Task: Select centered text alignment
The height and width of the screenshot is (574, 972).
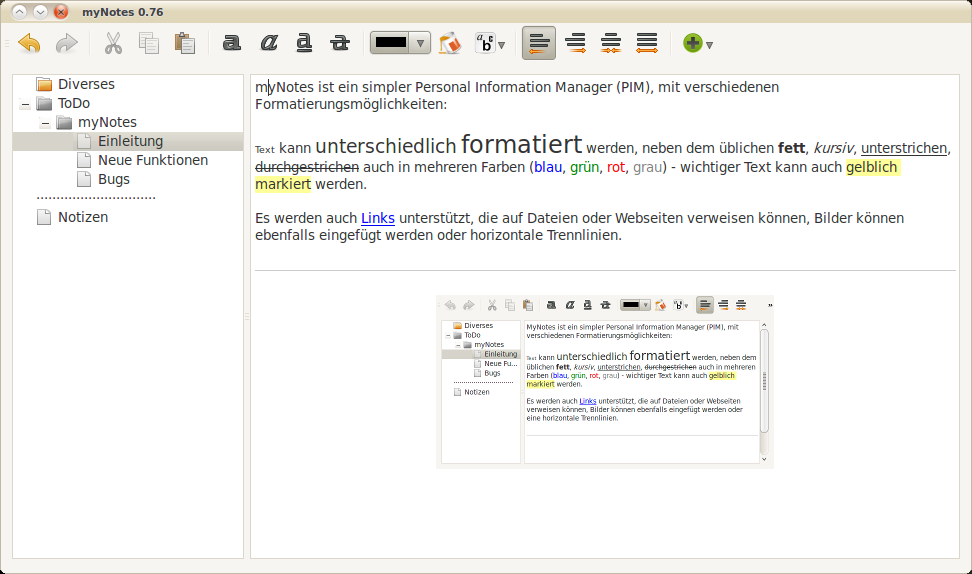Action: coord(611,43)
